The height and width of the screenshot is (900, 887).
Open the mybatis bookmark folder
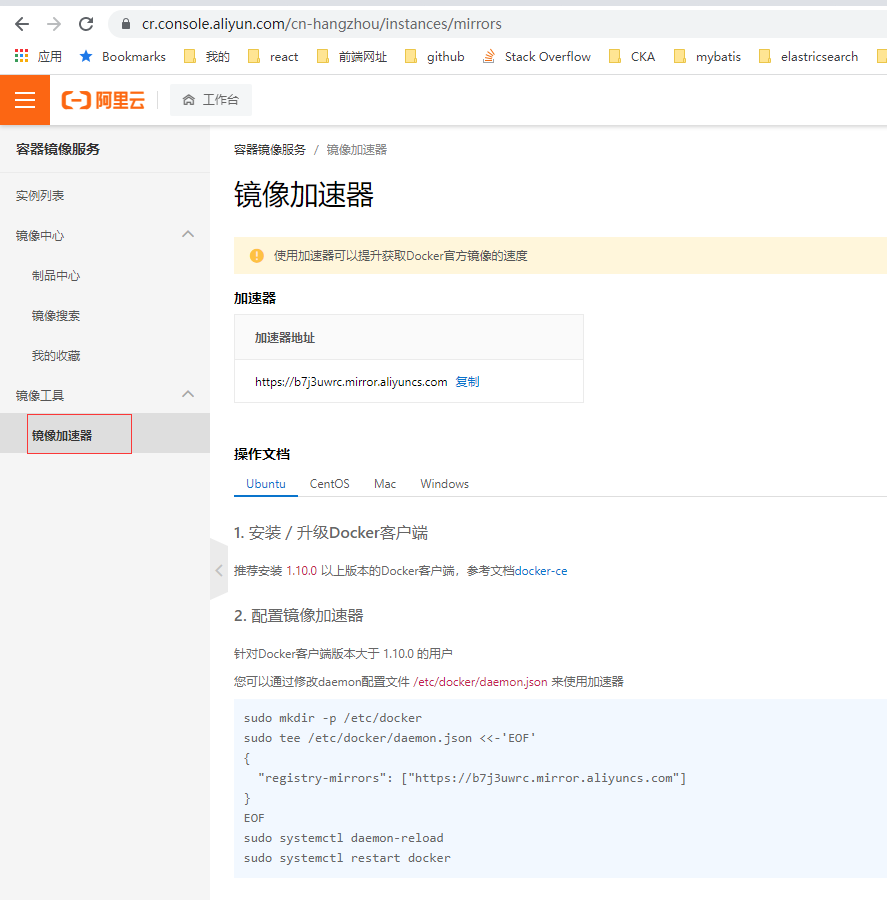tap(707, 56)
